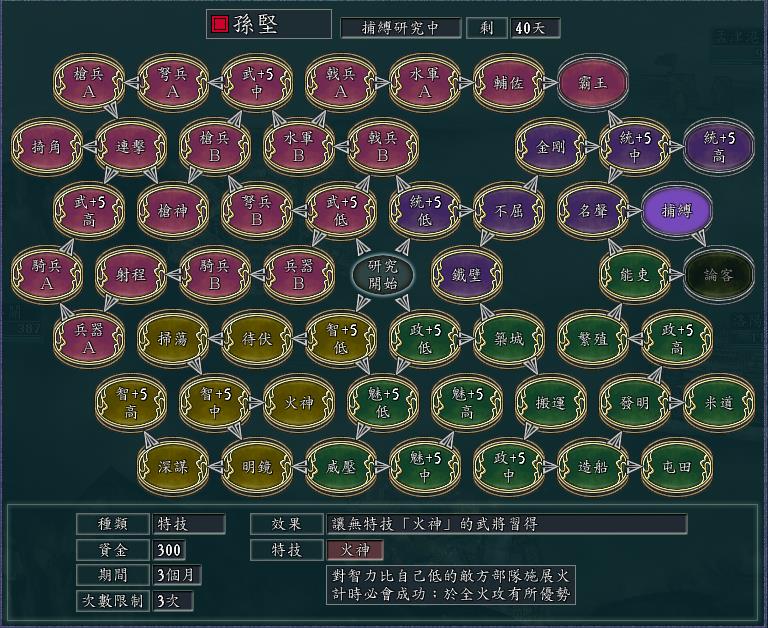Image resolution: width=768 pixels, height=628 pixels.
Task: Choose the 繁殖 node
Action: point(593,338)
